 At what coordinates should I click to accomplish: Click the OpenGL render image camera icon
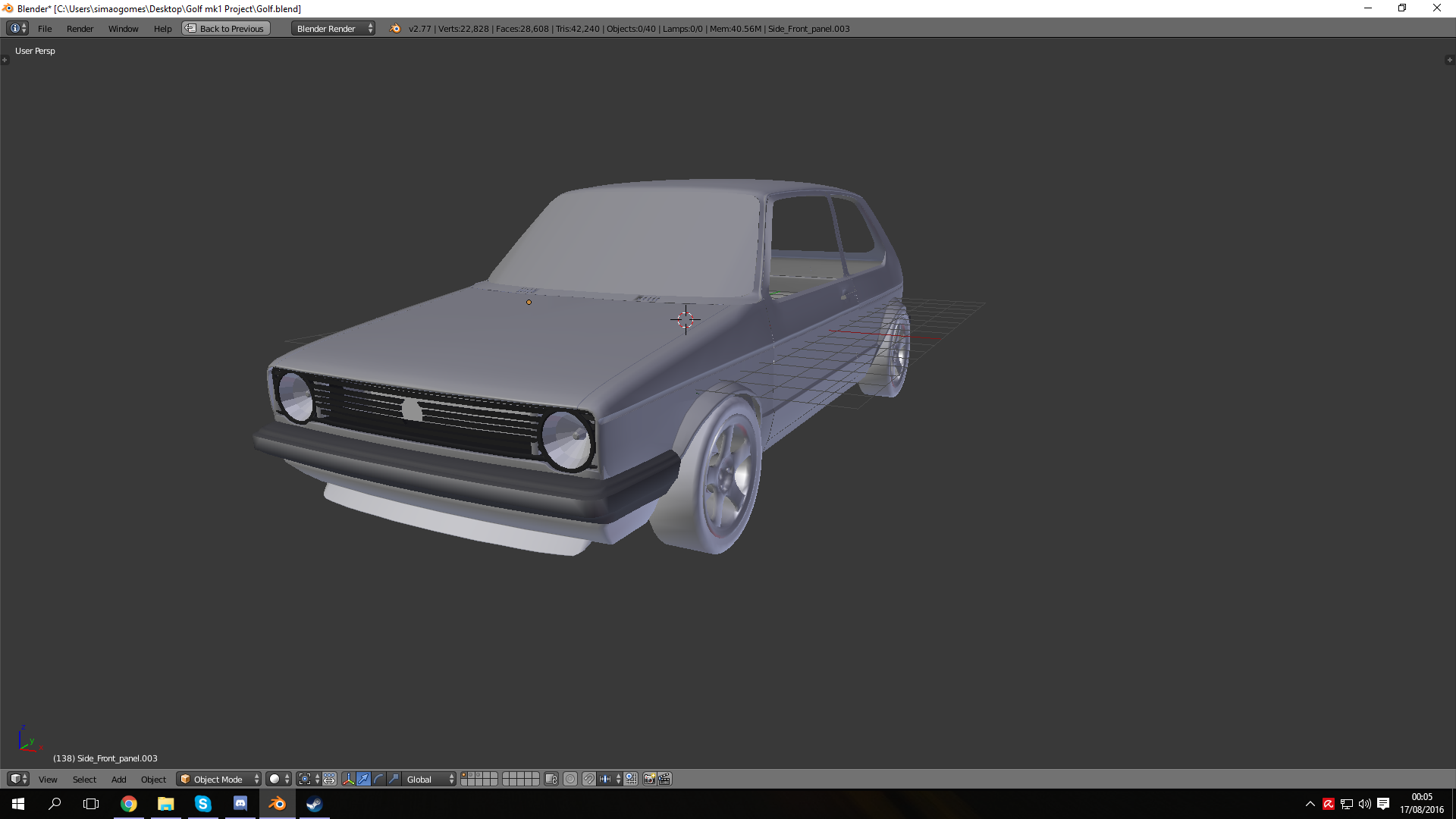649,779
